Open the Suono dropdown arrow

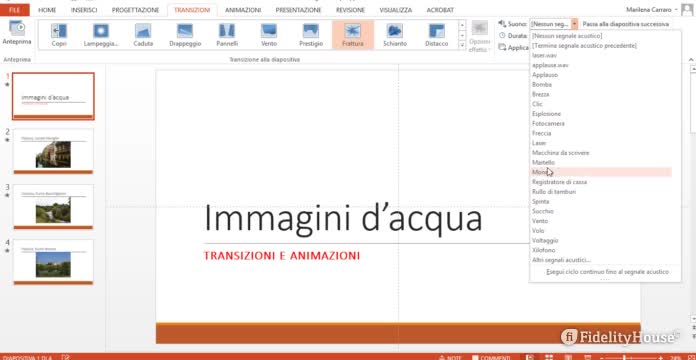click(x=574, y=24)
